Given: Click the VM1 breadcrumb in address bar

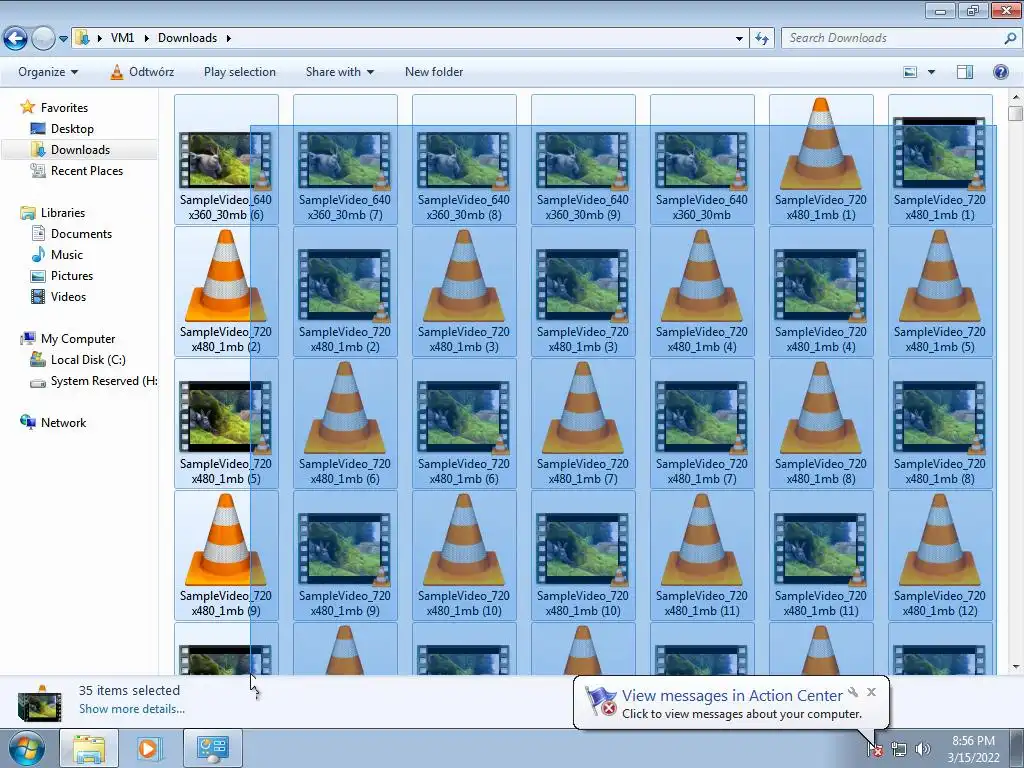Looking at the screenshot, I should point(122,38).
